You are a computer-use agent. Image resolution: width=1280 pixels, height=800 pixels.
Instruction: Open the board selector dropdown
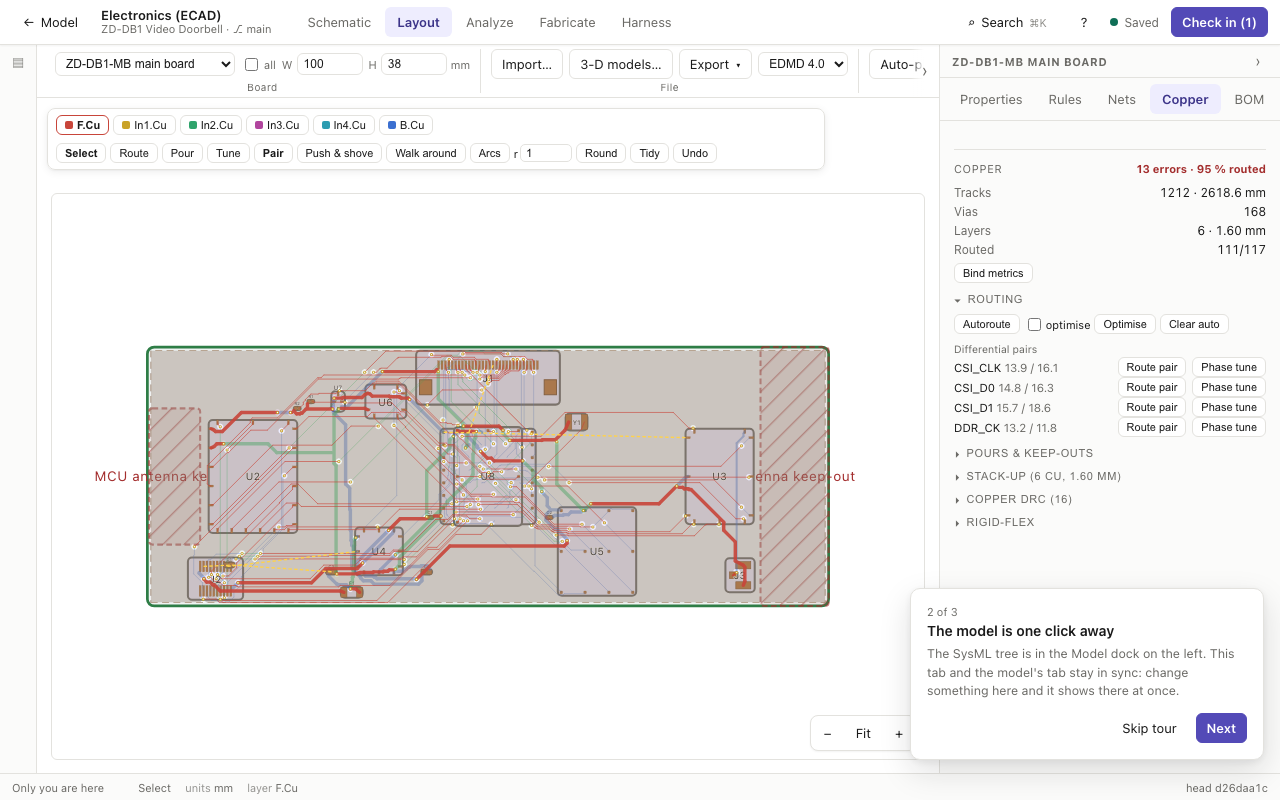point(145,64)
